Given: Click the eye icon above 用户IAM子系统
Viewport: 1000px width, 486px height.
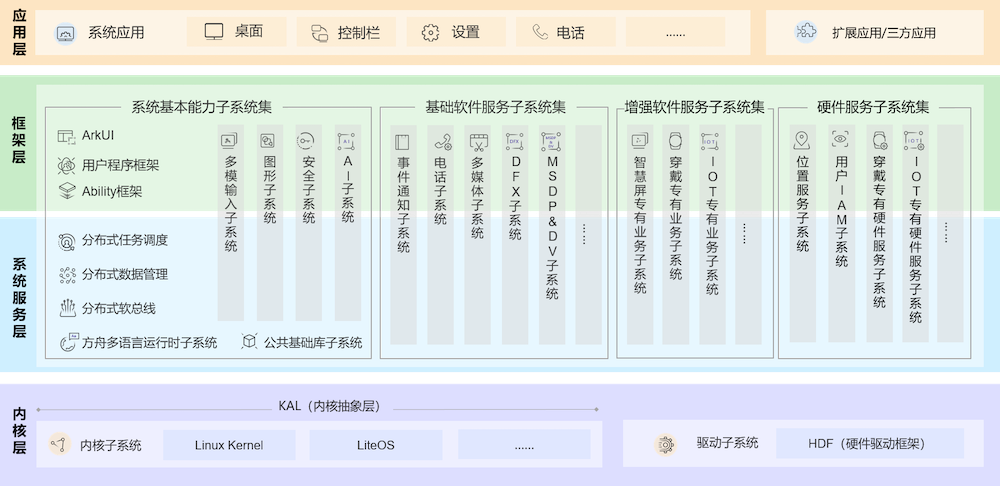Looking at the screenshot, I should (x=839, y=138).
